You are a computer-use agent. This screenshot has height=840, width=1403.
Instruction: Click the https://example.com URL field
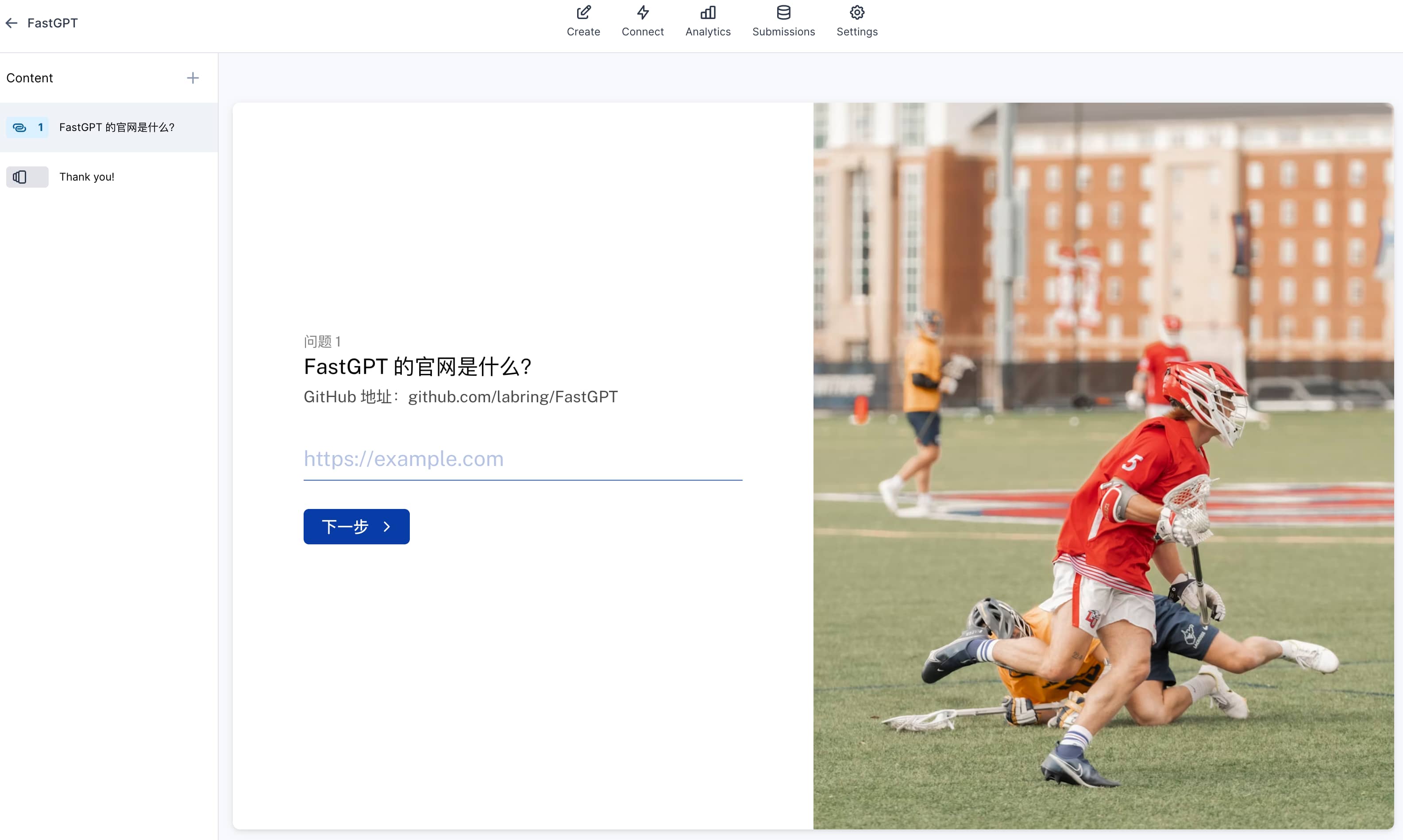[x=522, y=459]
